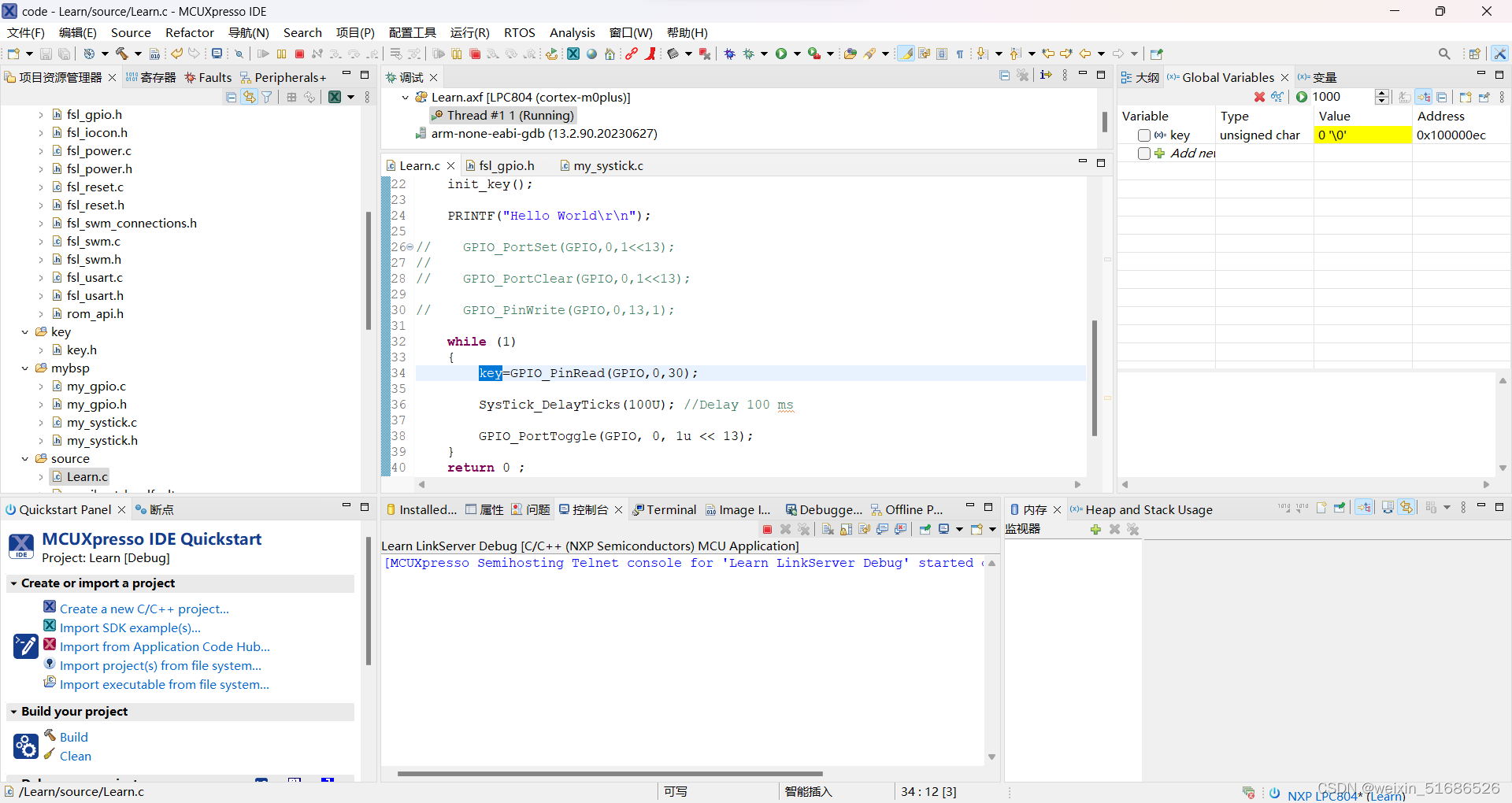The image size is (1512, 803).
Task: Click the Save icon in main toolbar
Action: pyautogui.click(x=46, y=54)
